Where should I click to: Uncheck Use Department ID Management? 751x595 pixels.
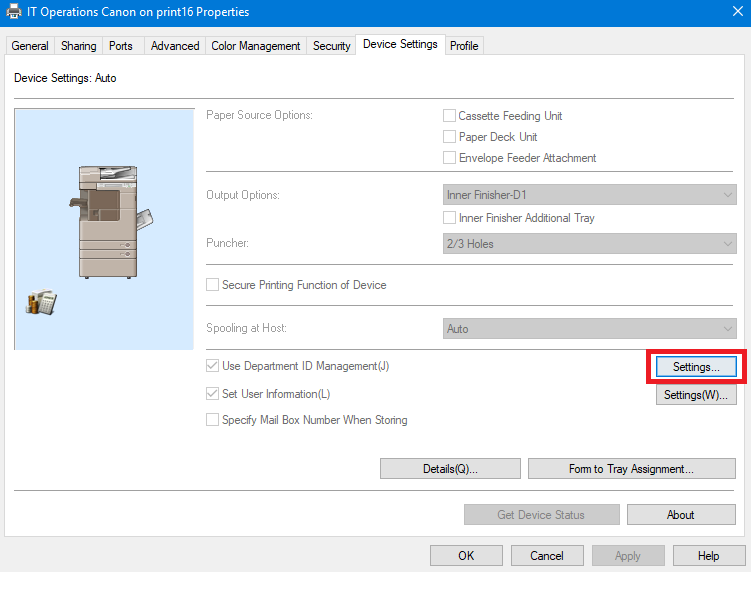pos(212,366)
